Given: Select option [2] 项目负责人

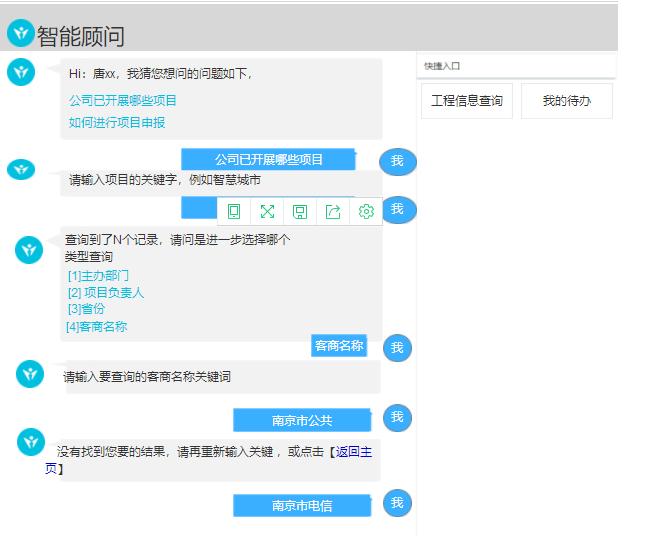Looking at the screenshot, I should (x=106, y=292).
